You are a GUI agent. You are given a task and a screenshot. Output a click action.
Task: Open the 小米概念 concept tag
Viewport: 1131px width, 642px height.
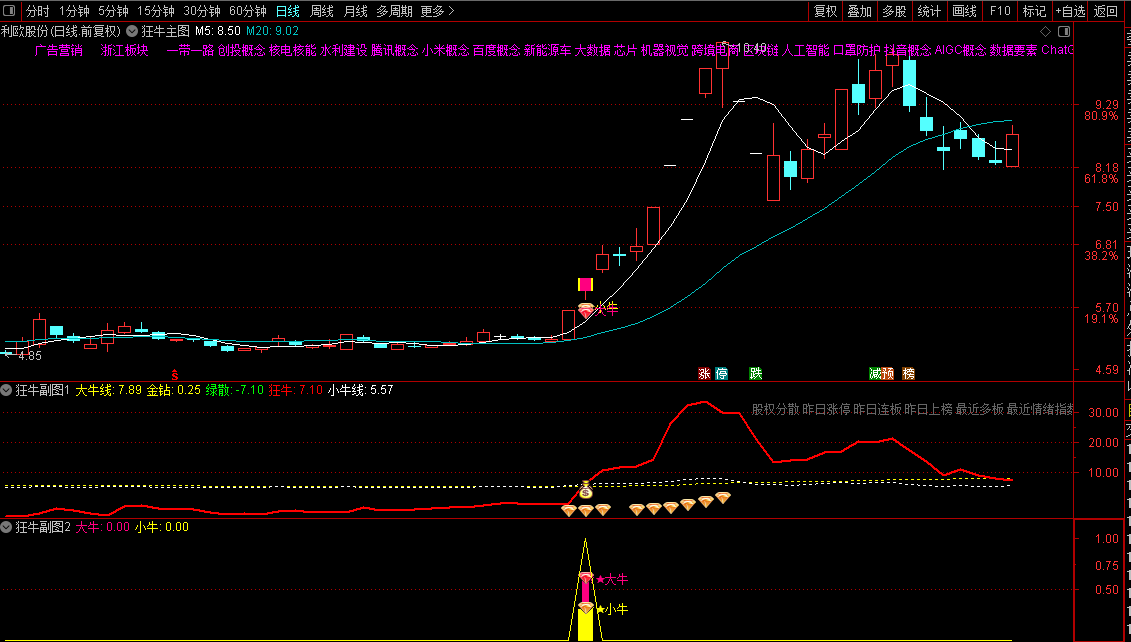446,50
